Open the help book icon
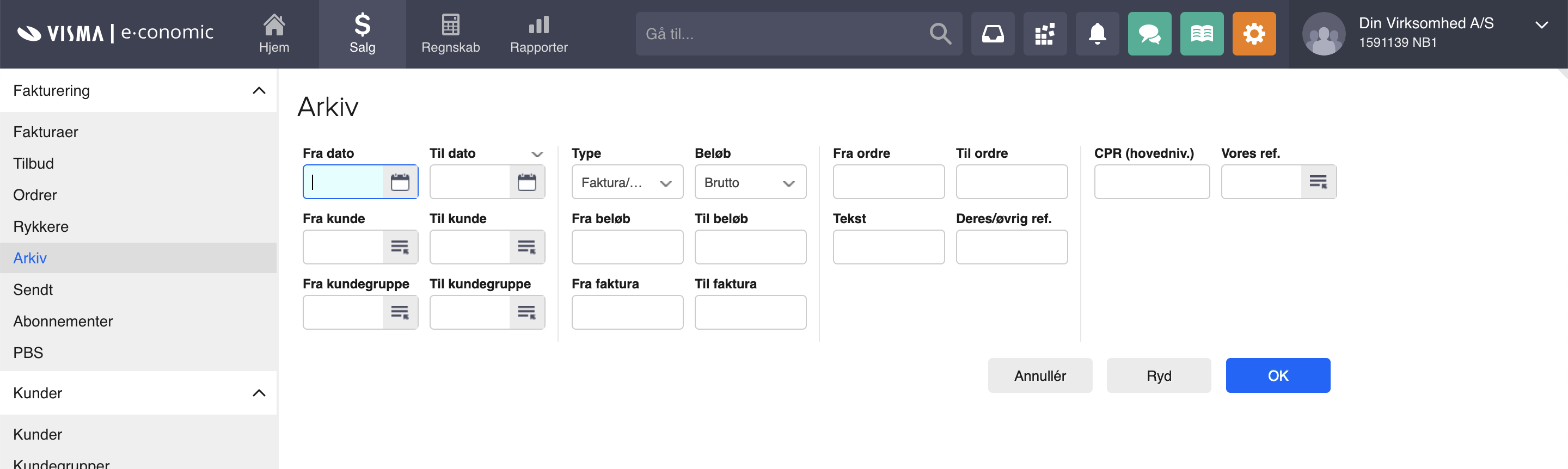 tap(1202, 34)
